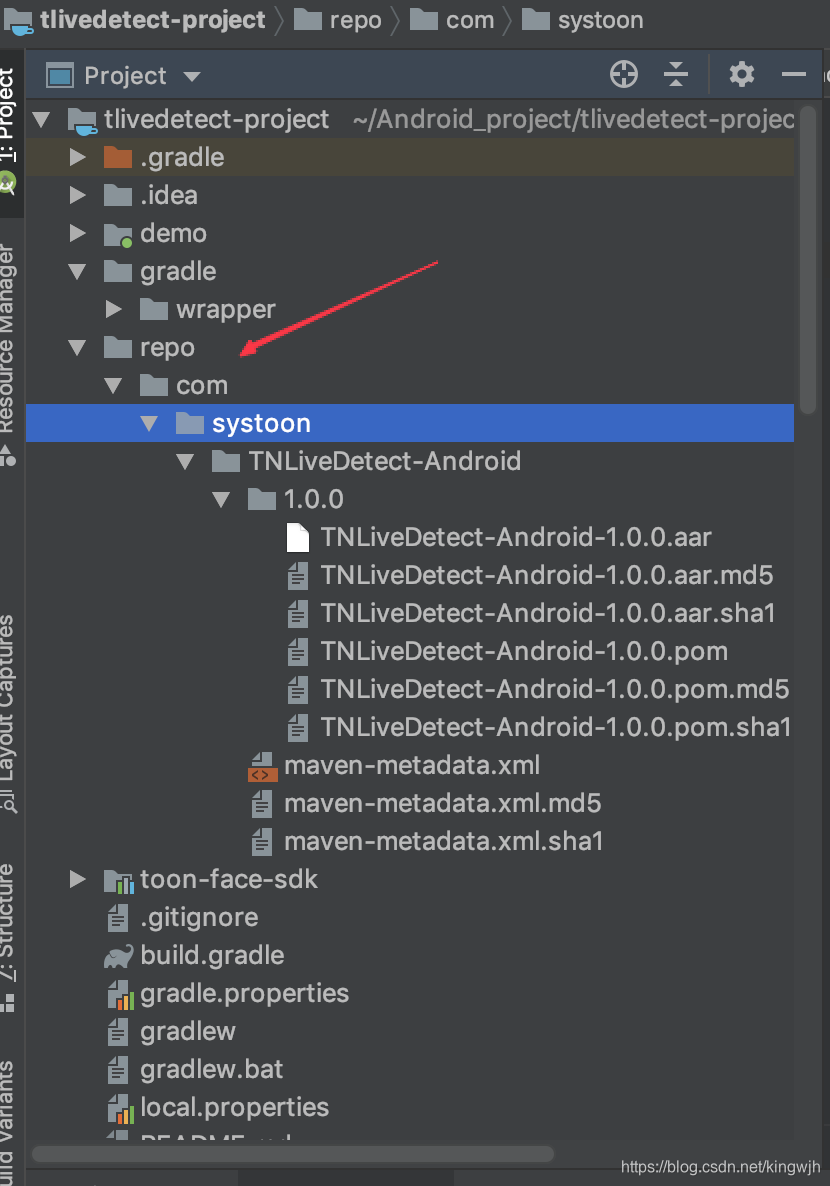The height and width of the screenshot is (1186, 830).
Task: Click repo in the breadcrumb bar
Action: [x=356, y=20]
